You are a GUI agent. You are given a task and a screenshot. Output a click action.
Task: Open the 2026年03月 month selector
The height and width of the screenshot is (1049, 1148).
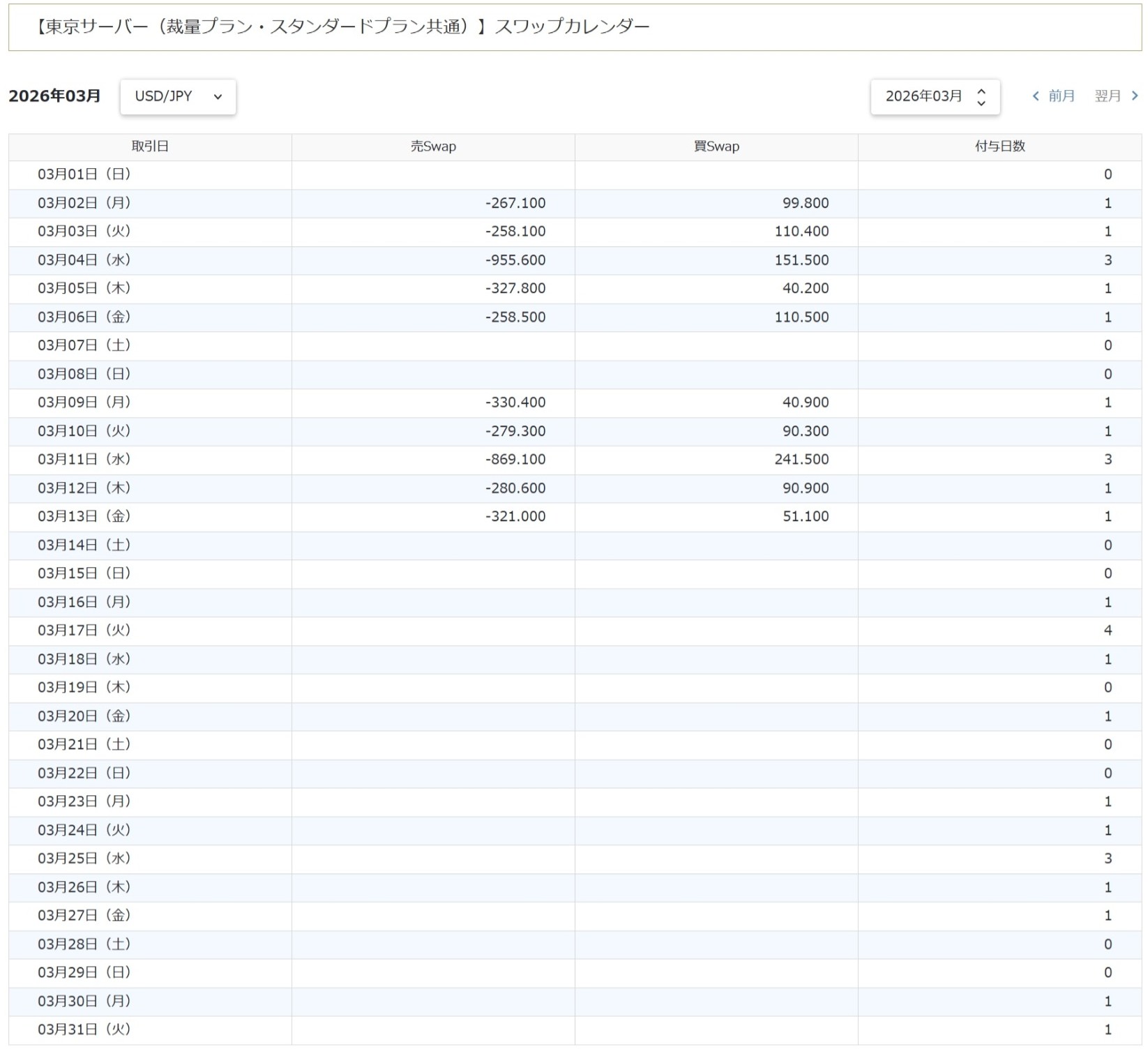click(935, 96)
